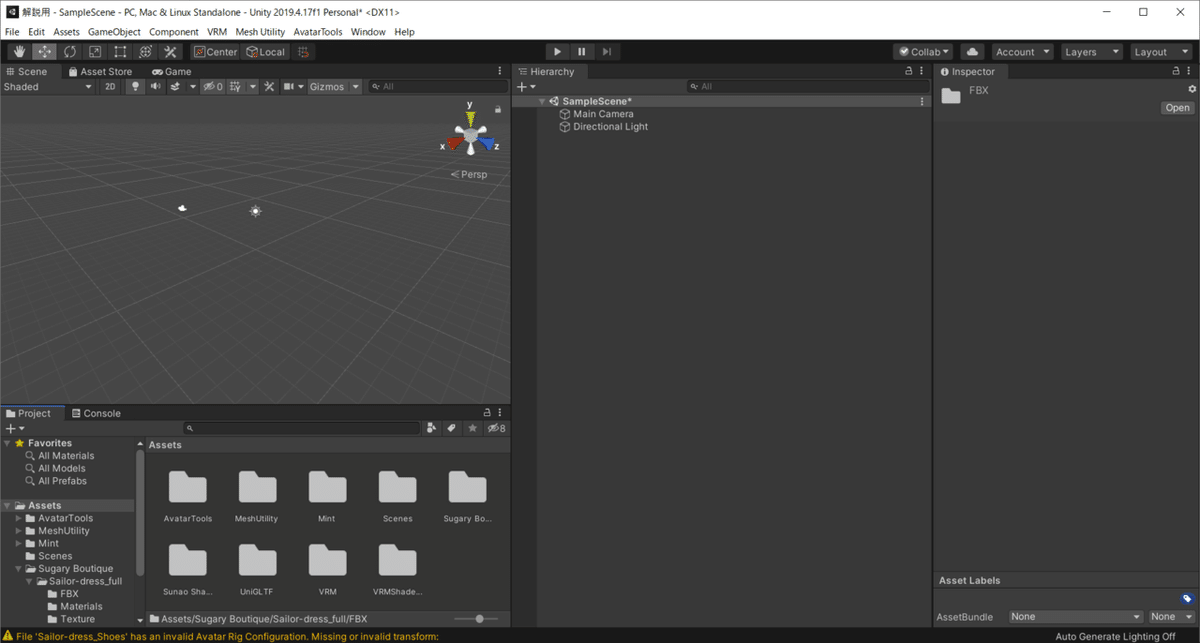Select Directional Light in Hierarchy
The width and height of the screenshot is (1200, 643).
coord(610,127)
